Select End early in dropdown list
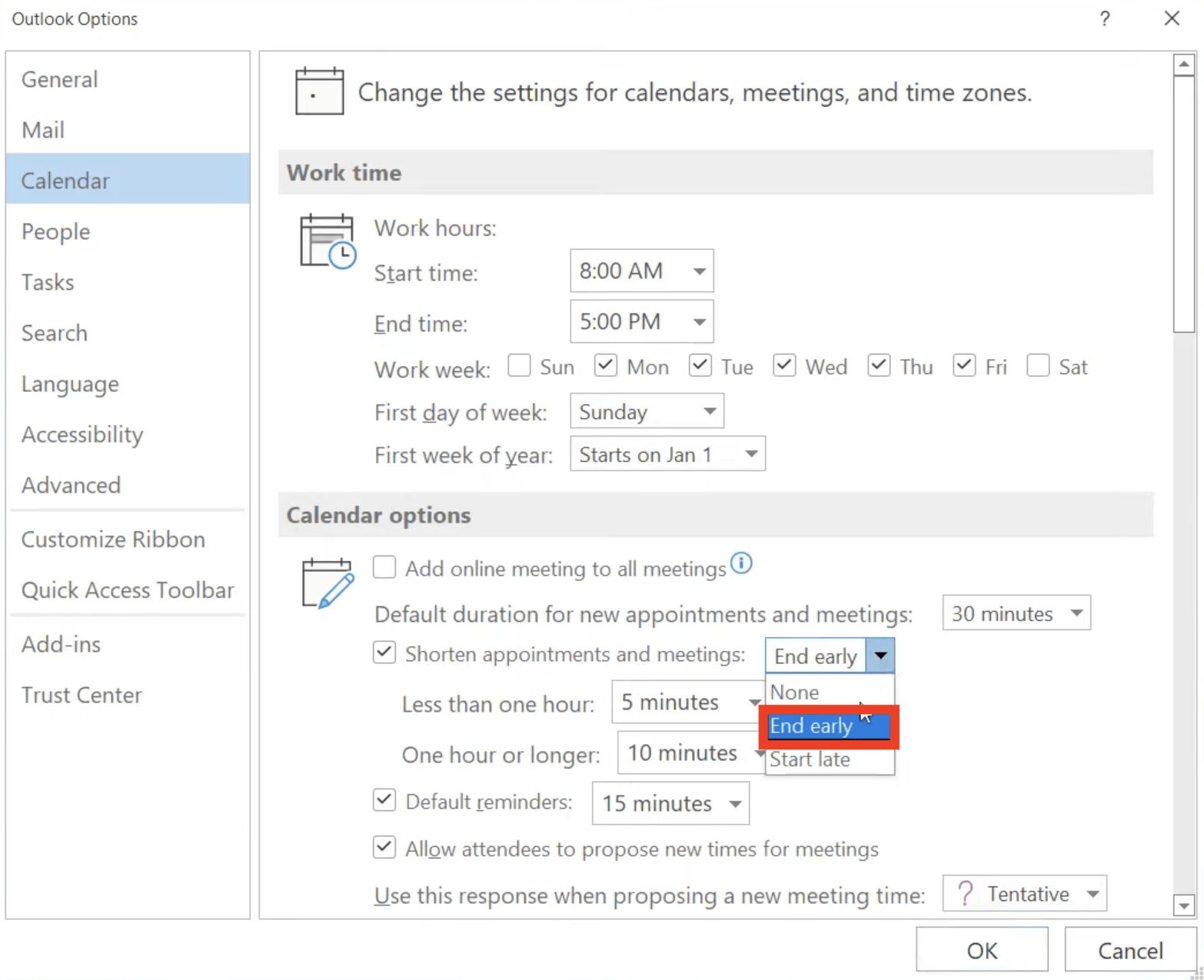Screen dimensions: 1204x980 click(x=829, y=726)
